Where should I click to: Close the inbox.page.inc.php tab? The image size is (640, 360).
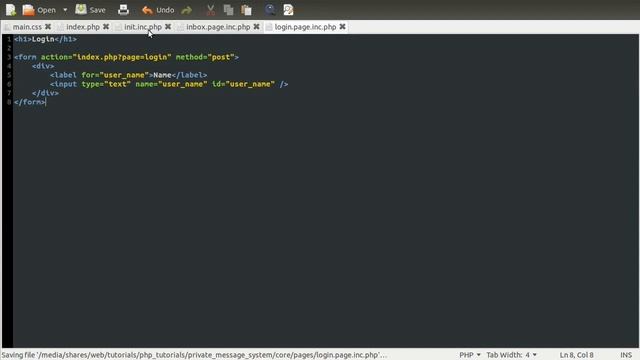pos(256,27)
